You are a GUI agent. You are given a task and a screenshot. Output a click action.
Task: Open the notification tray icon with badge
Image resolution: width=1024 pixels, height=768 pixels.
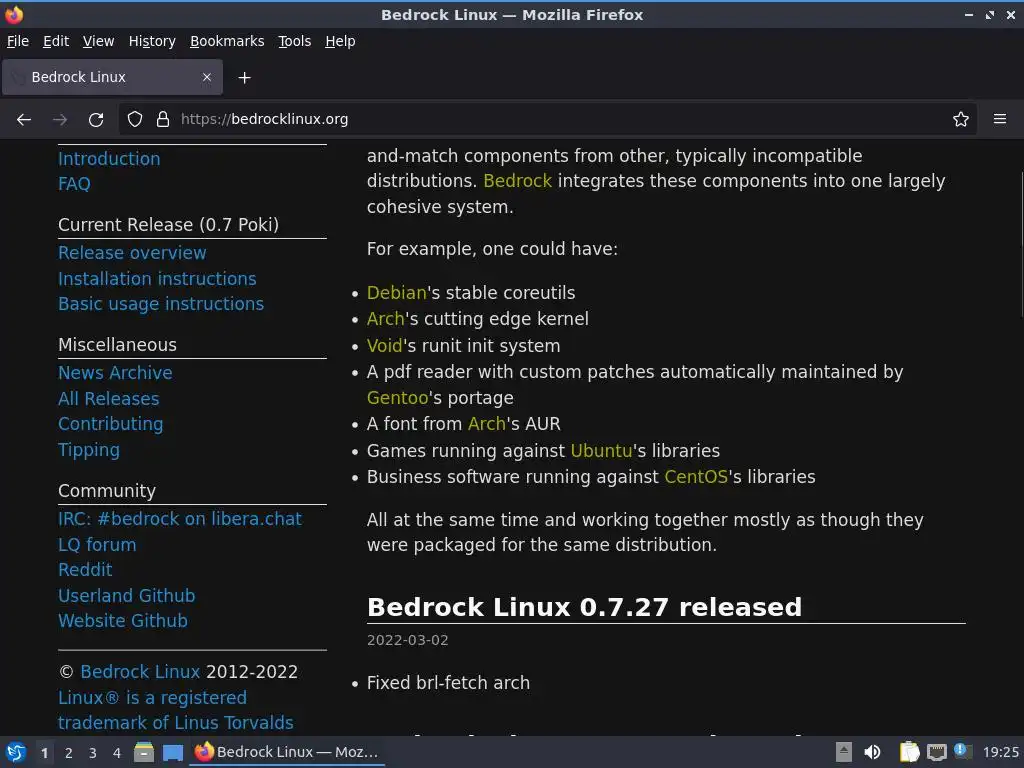click(962, 751)
